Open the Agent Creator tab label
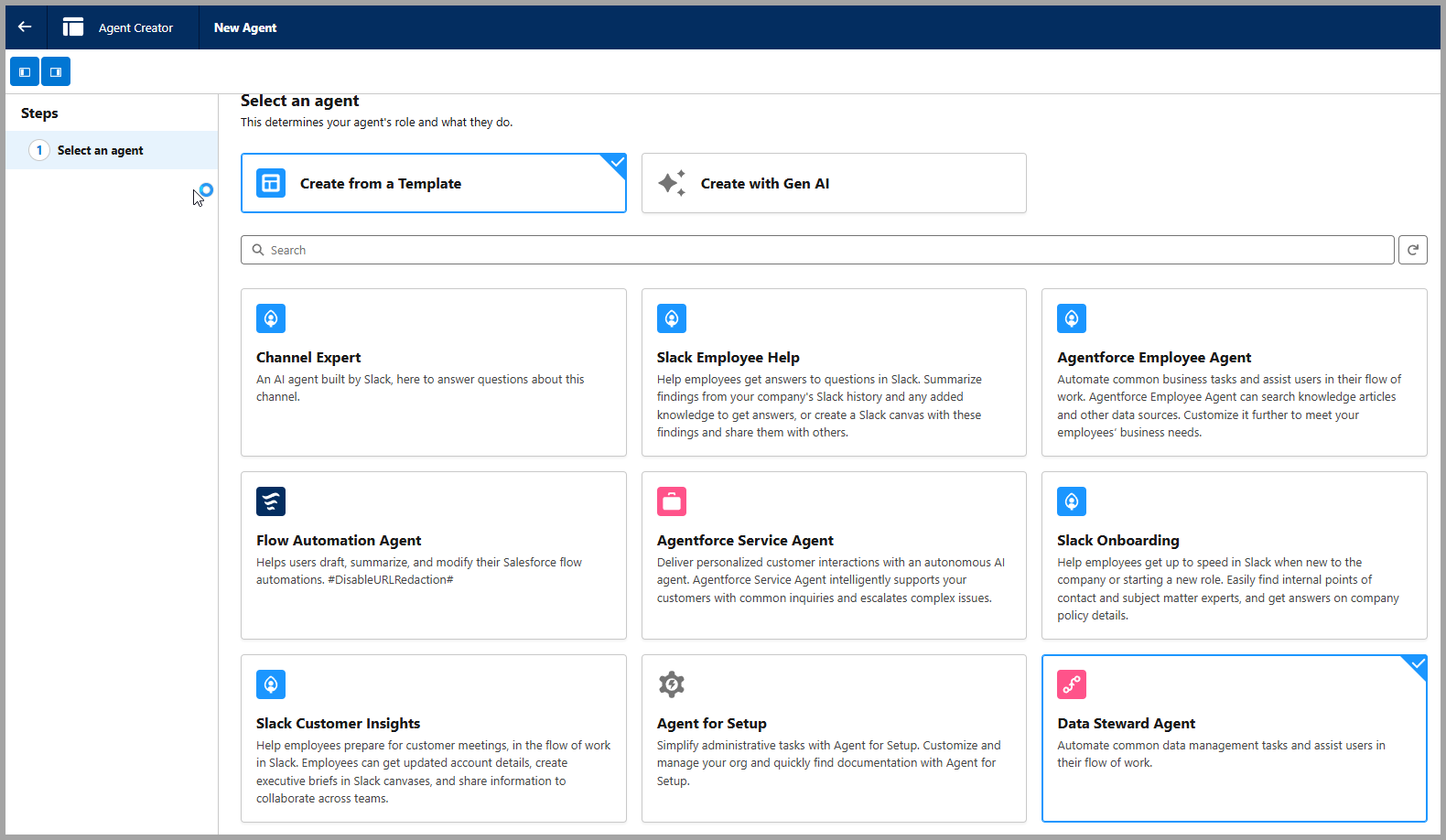 (x=135, y=27)
